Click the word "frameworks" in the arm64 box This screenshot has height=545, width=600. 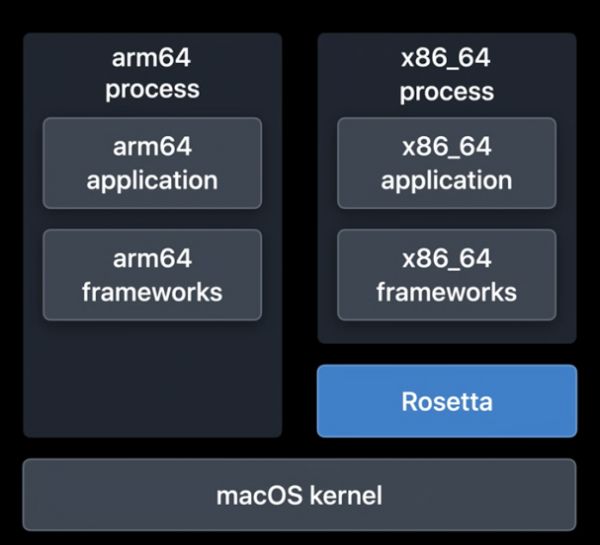tap(152, 293)
